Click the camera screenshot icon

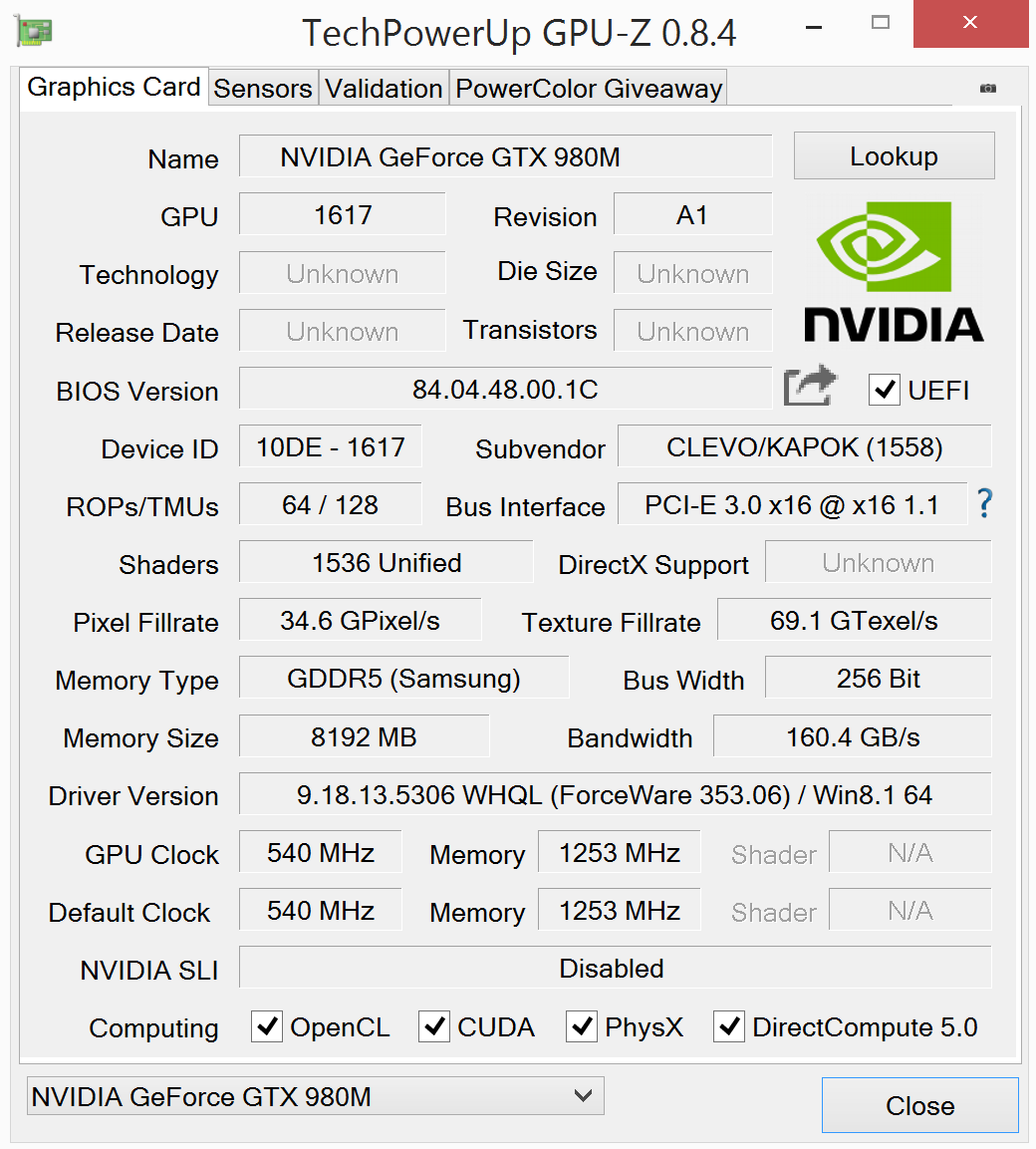(987, 88)
